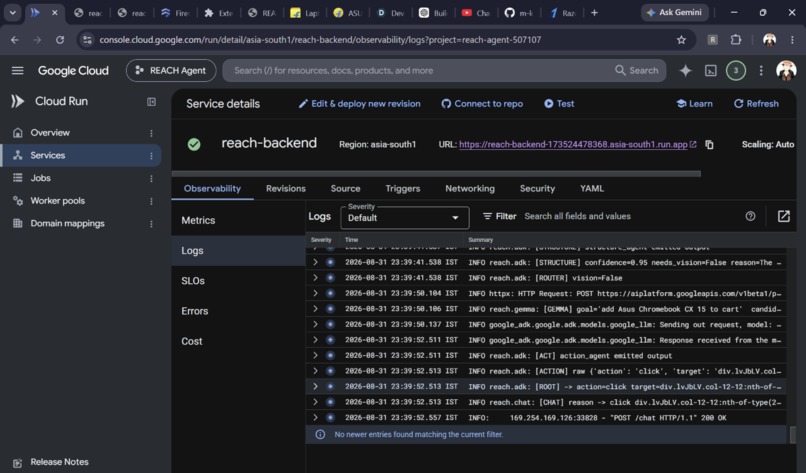Open the Google Cloud settings kebab menu

(x=761, y=70)
